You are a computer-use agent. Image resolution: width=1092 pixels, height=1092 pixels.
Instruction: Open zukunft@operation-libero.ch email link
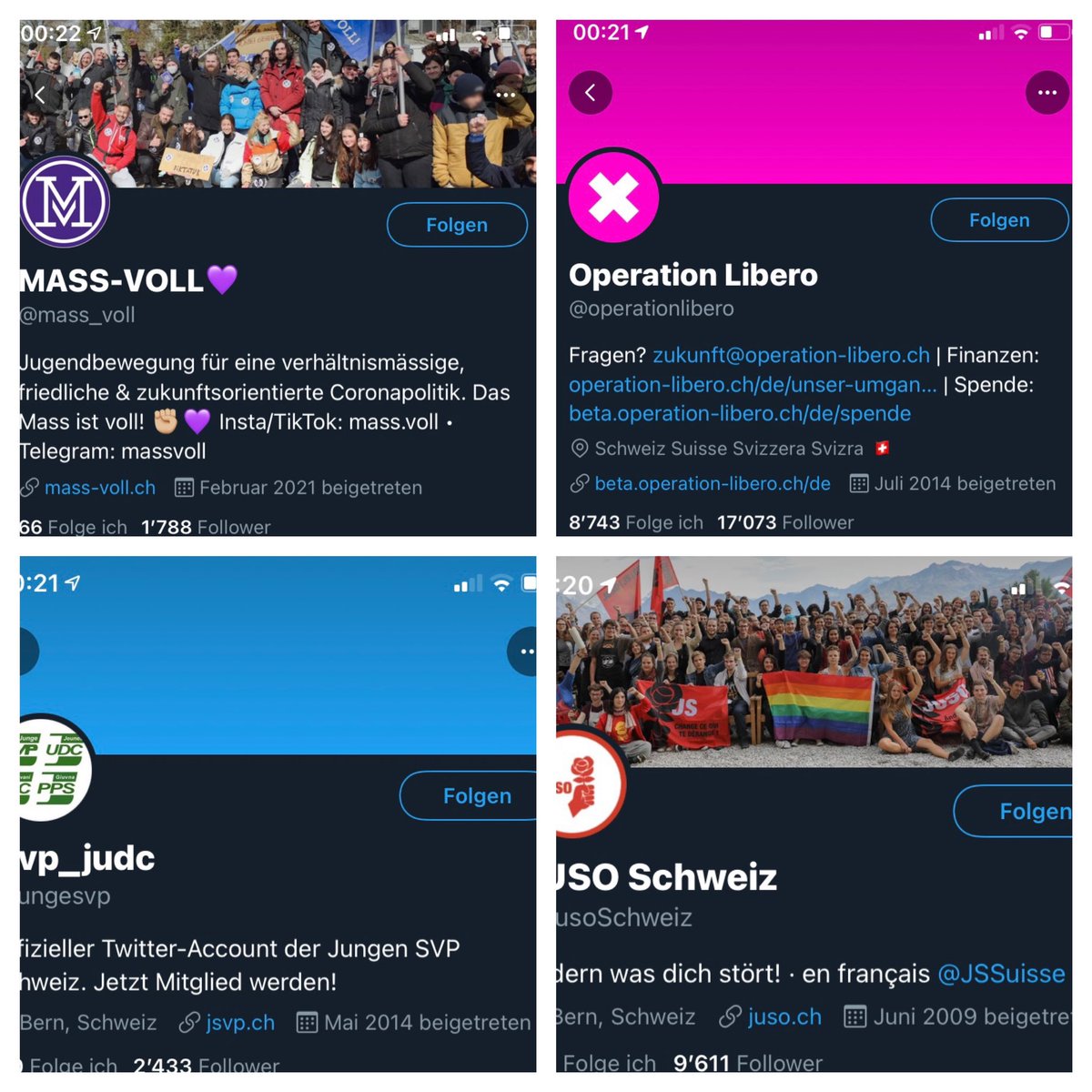(791, 355)
